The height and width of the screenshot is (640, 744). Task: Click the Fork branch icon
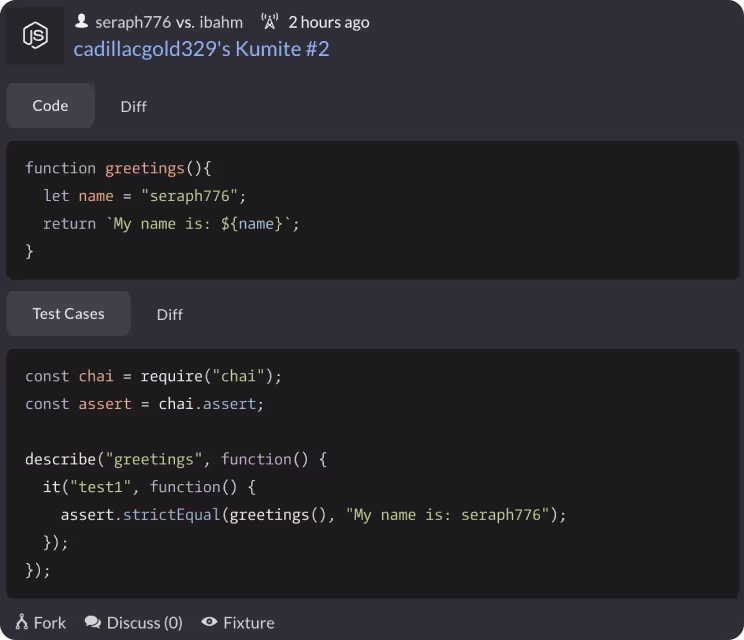[21, 622]
